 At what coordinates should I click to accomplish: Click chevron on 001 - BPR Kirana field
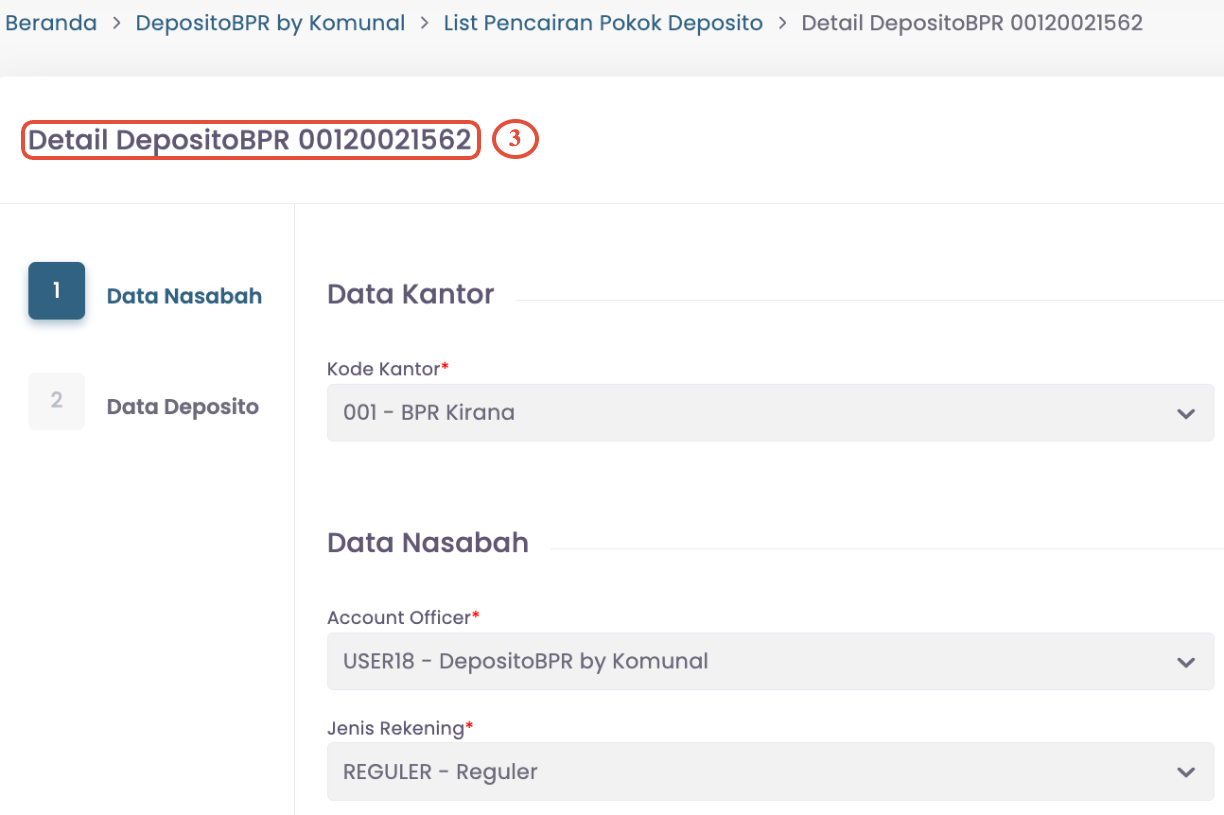[x=1186, y=413]
